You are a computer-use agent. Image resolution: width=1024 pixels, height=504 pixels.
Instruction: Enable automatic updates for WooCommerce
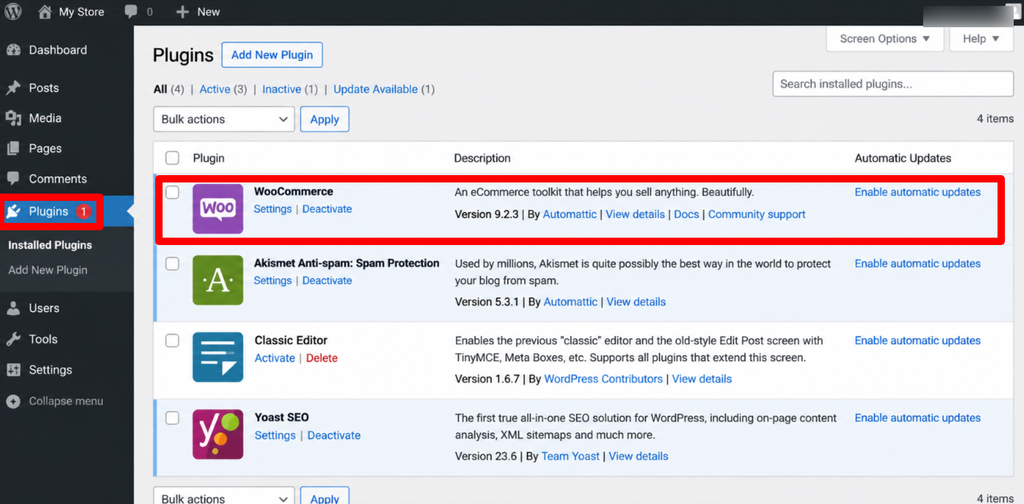[918, 193]
